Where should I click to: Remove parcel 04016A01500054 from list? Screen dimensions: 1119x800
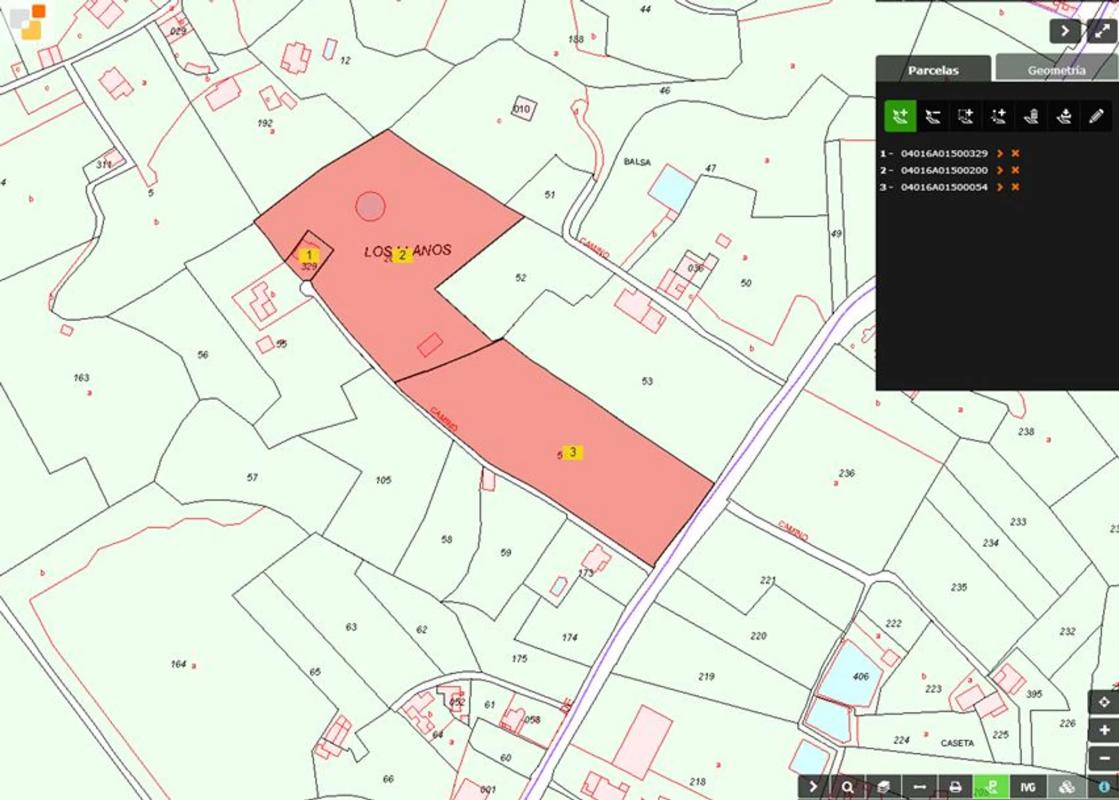(x=1015, y=187)
